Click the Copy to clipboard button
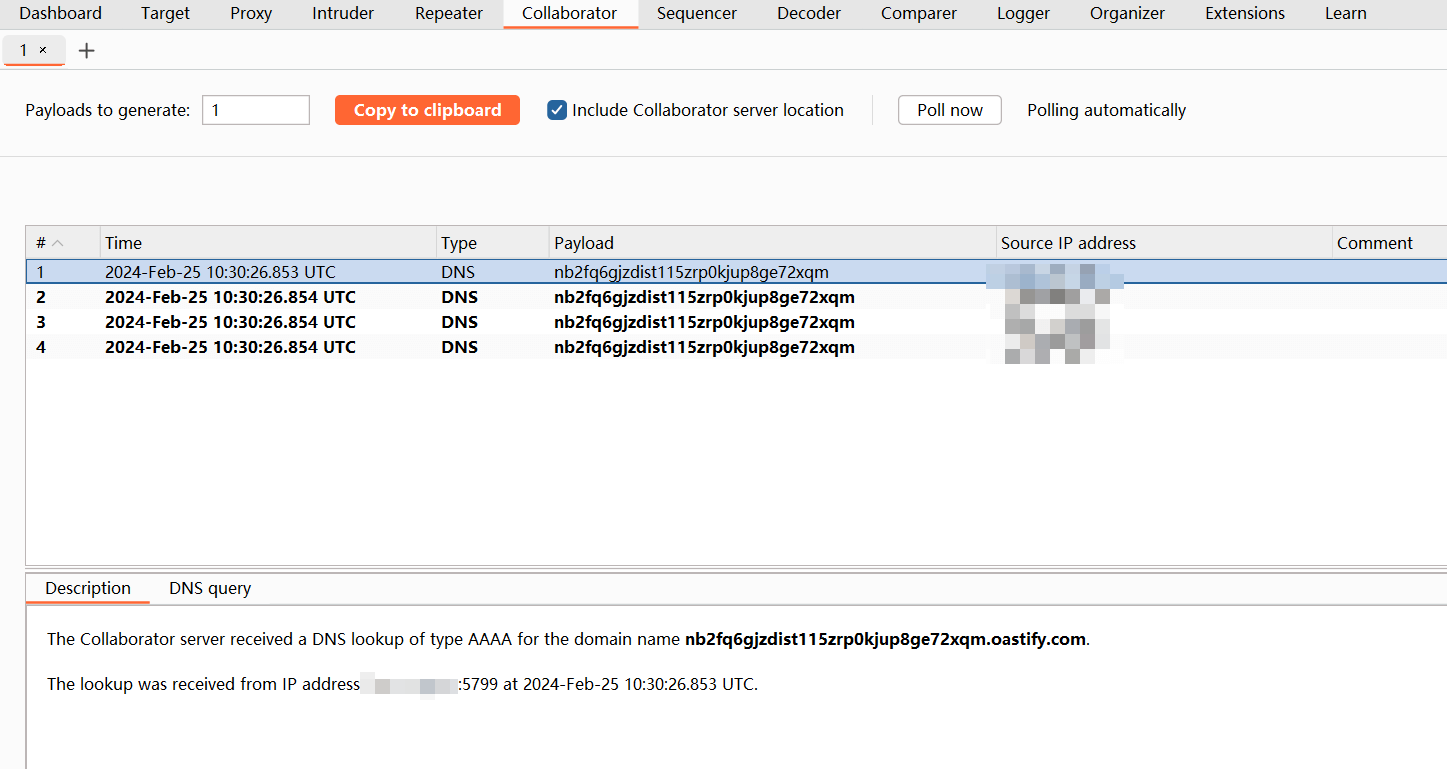 coord(427,110)
